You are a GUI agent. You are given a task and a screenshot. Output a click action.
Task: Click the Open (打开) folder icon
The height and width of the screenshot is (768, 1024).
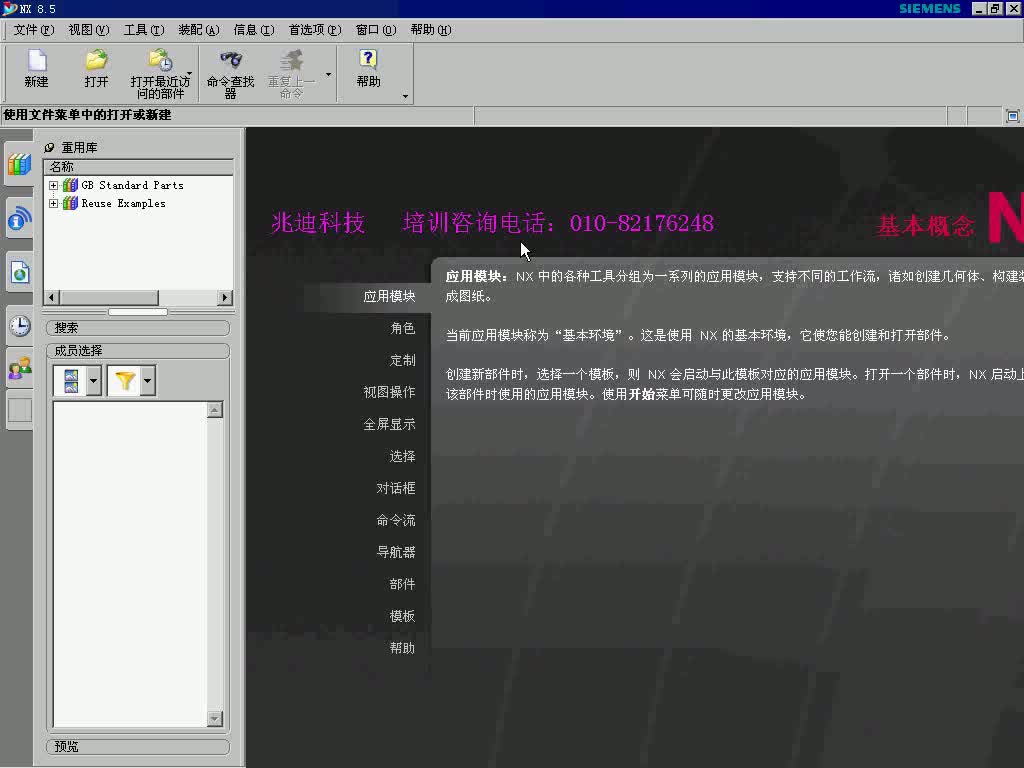pos(96,60)
